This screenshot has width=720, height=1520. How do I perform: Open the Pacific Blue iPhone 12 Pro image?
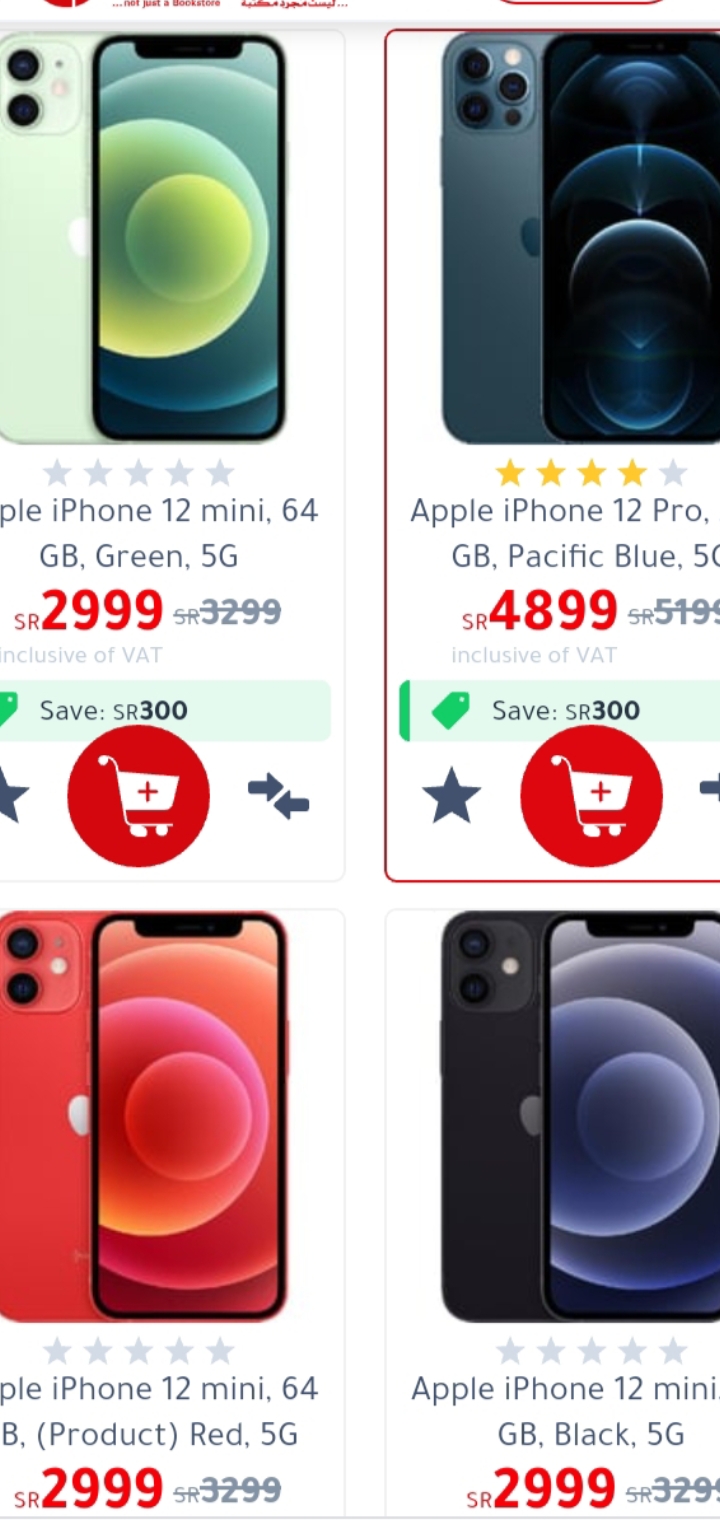(x=580, y=238)
